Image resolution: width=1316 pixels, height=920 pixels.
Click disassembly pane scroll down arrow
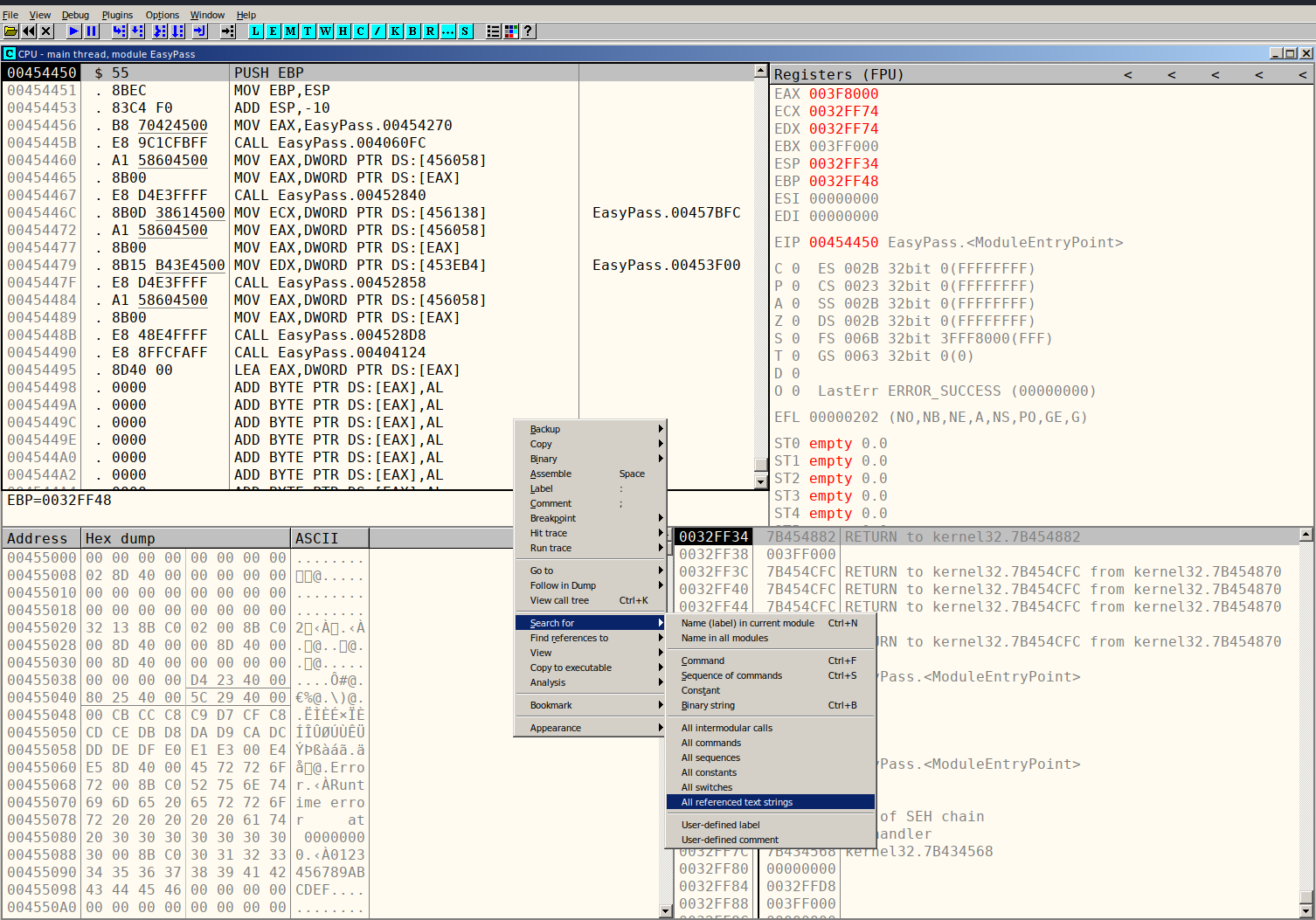pyautogui.click(x=760, y=481)
